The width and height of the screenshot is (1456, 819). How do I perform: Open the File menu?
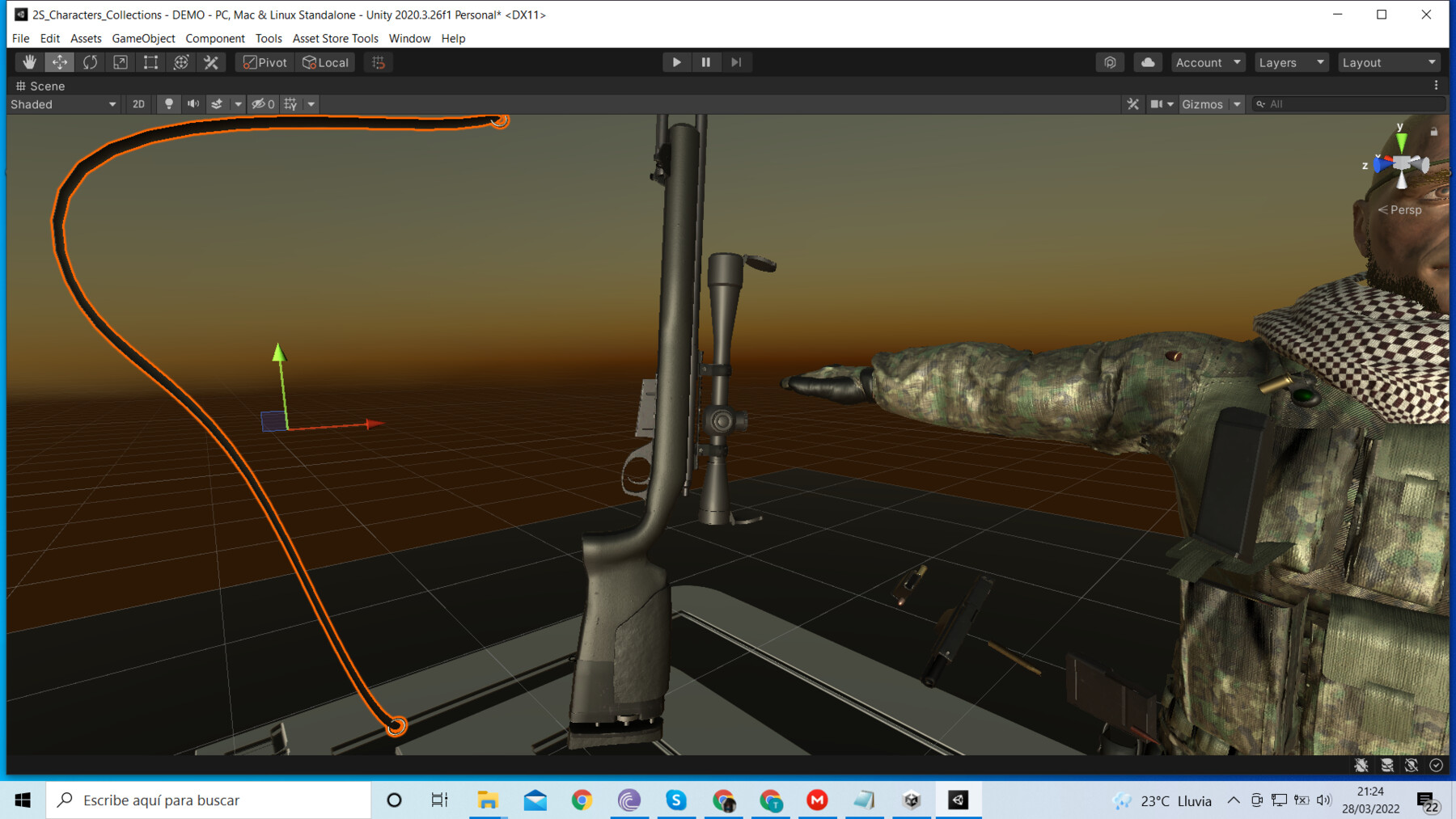pyautogui.click(x=20, y=38)
